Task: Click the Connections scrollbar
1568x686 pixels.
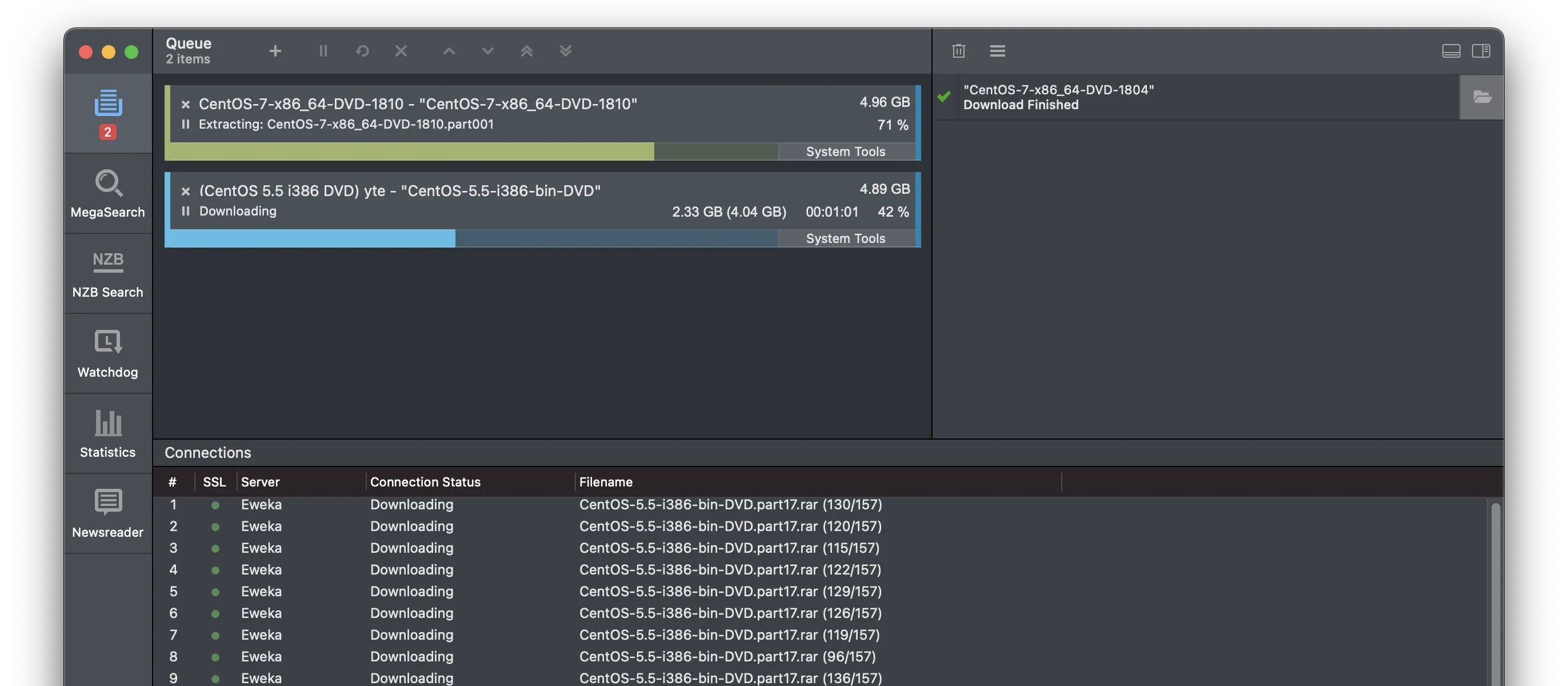Action: tap(1495, 593)
